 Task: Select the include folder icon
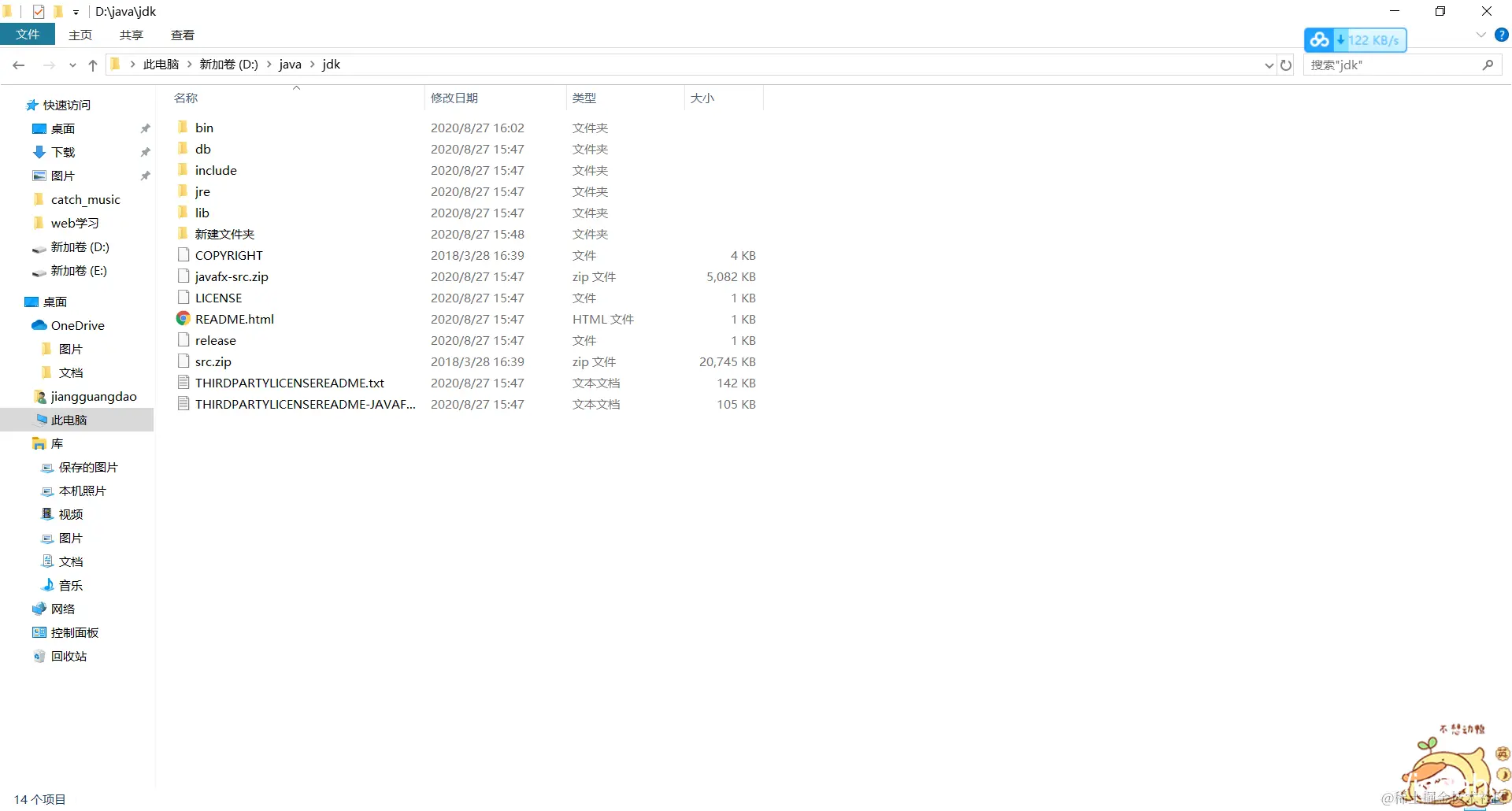183,169
